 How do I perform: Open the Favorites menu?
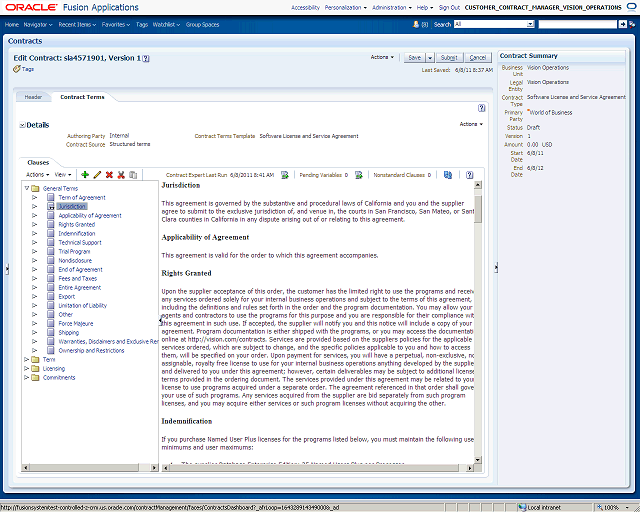click(116, 24)
